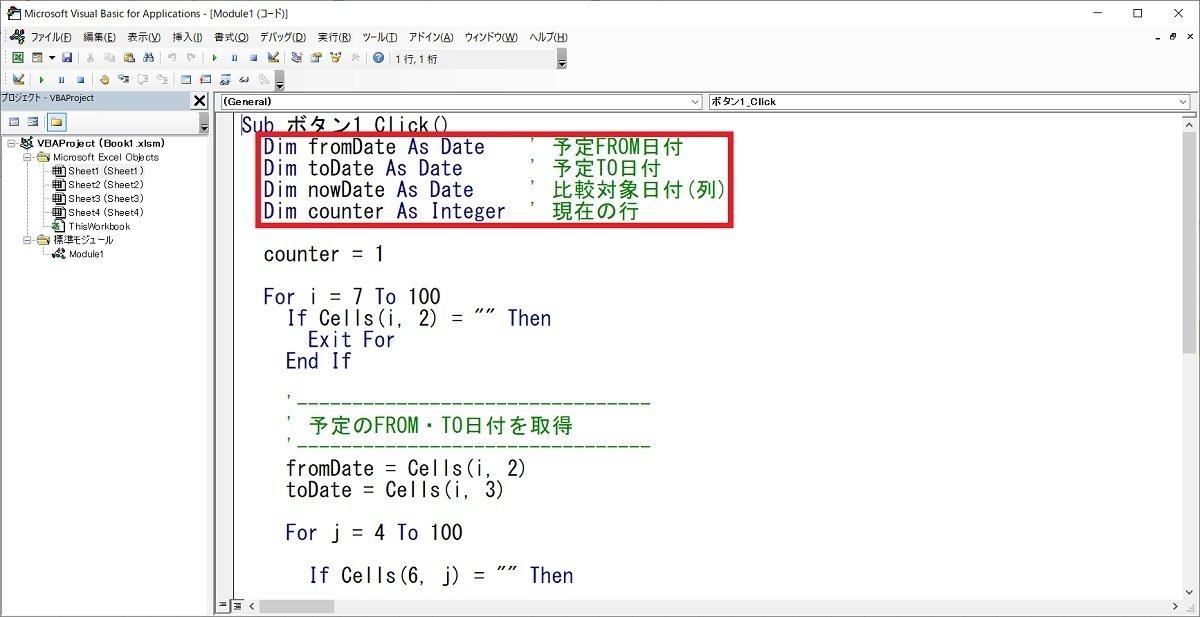Open the ファイル(F) menu
1200x617 pixels.
51,37
